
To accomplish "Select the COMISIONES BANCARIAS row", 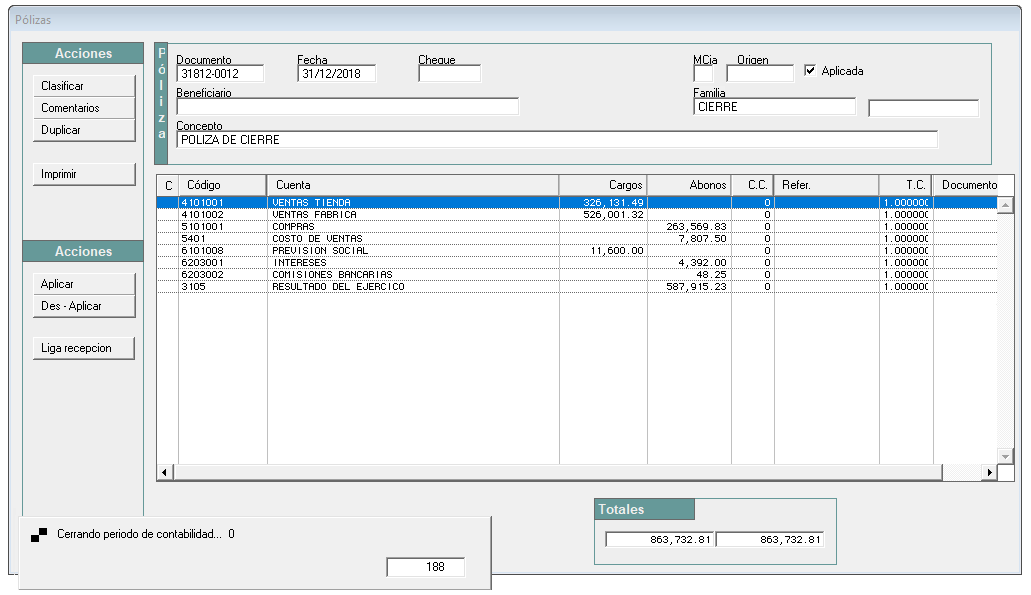I will (577, 275).
